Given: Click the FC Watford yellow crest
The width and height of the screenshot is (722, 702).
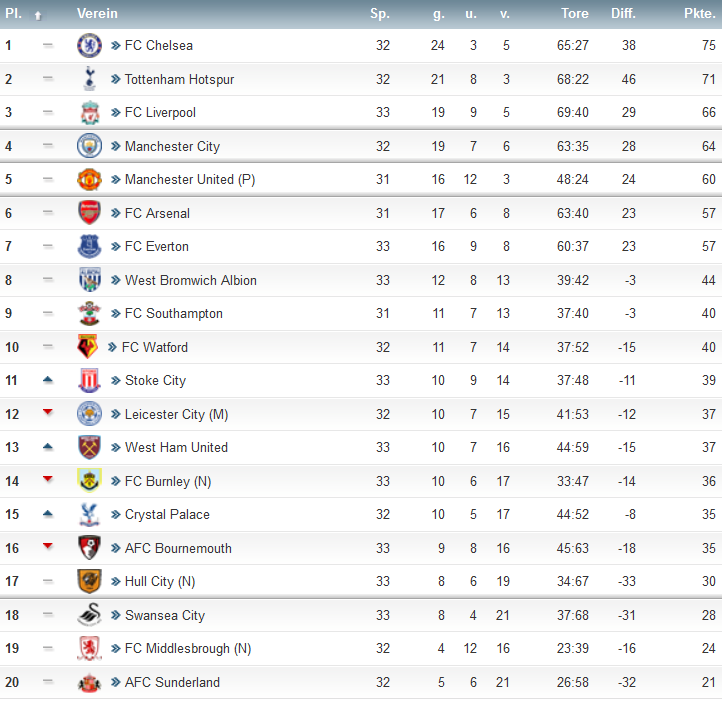Looking at the screenshot, I should 87,347.
